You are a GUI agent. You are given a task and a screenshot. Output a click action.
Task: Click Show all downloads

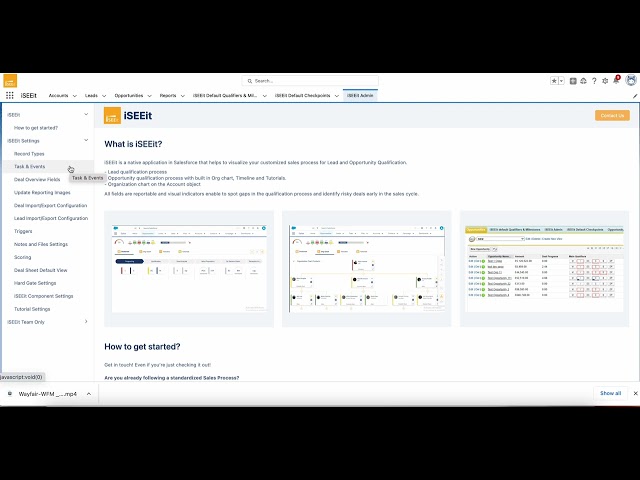[x=611, y=393]
